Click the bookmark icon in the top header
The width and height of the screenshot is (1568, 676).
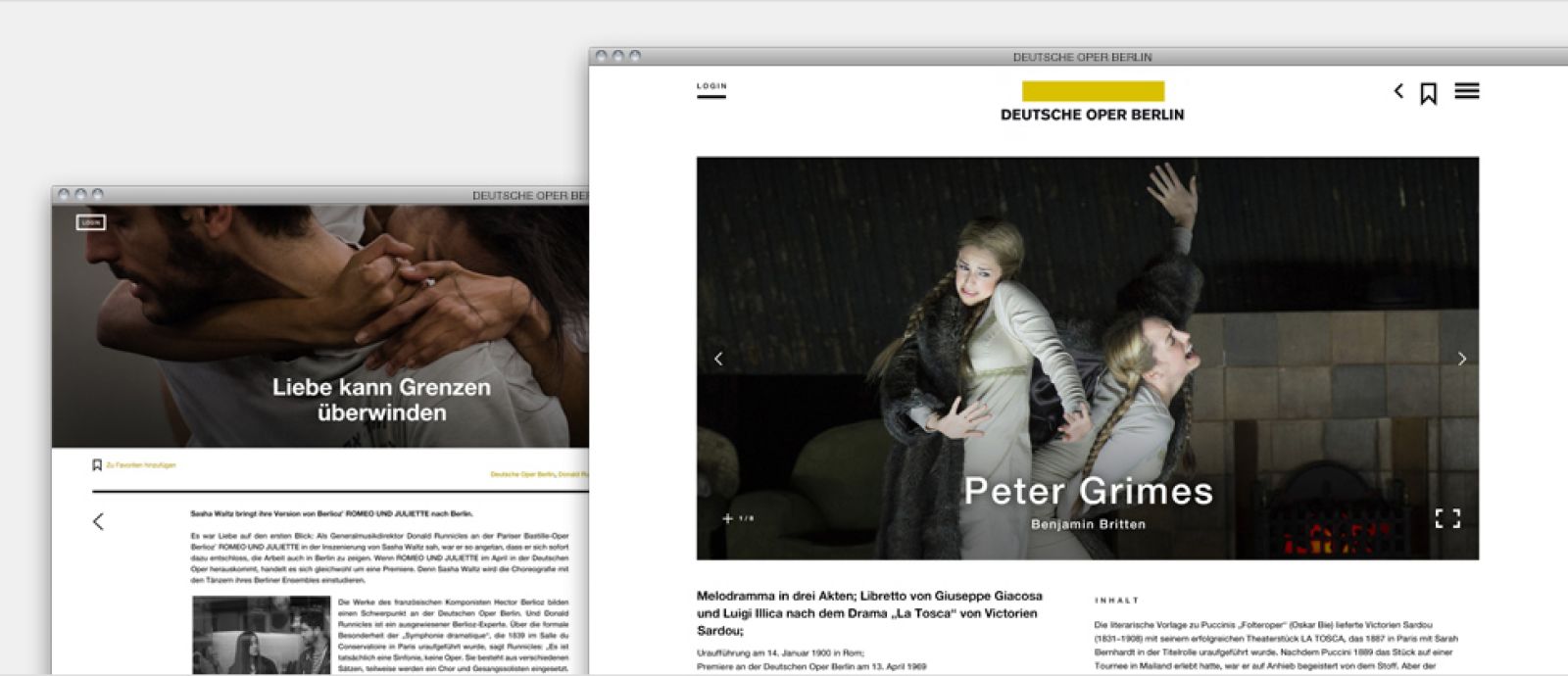[x=1429, y=93]
